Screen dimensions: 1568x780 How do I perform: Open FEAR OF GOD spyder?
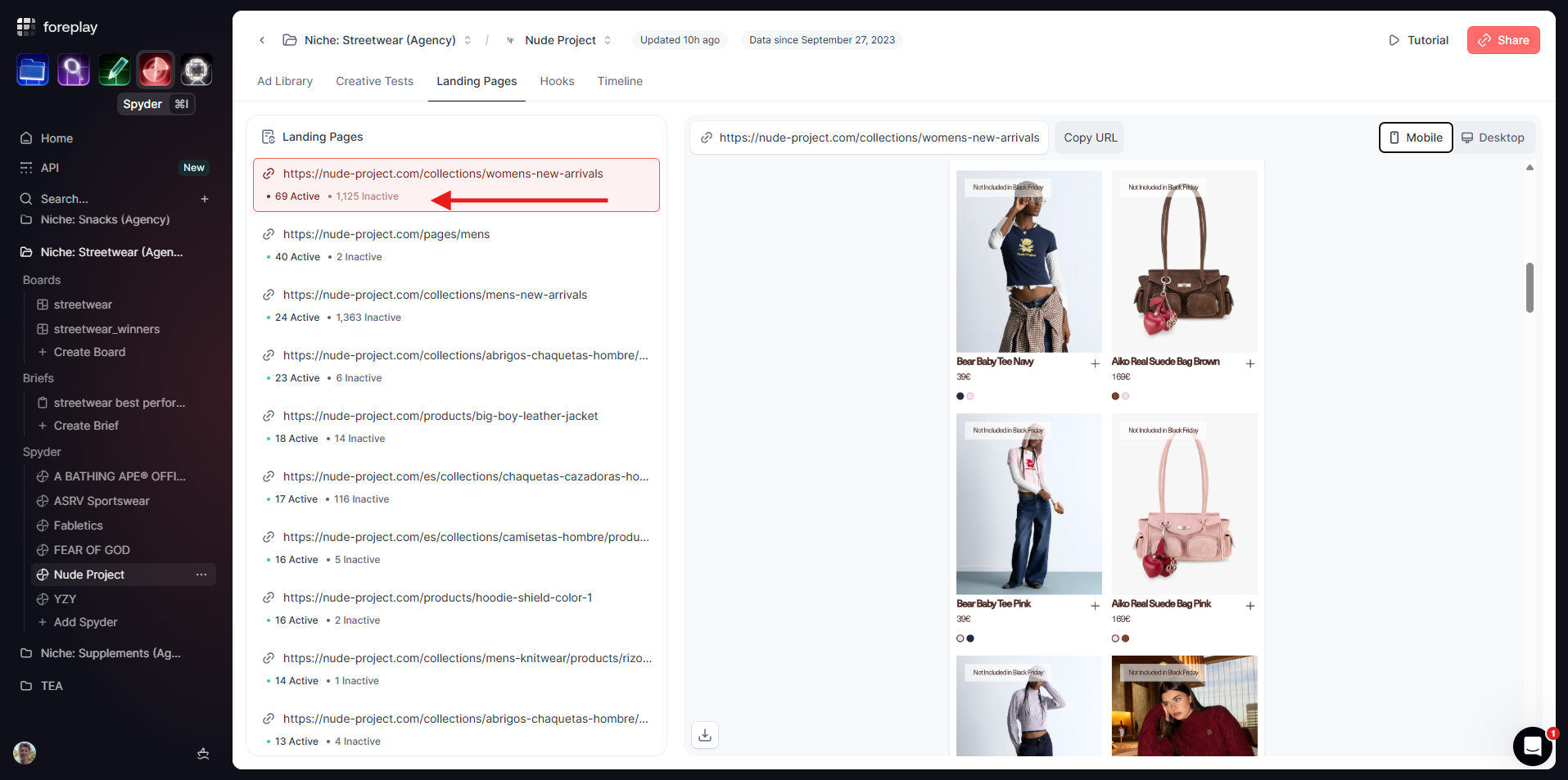92,550
